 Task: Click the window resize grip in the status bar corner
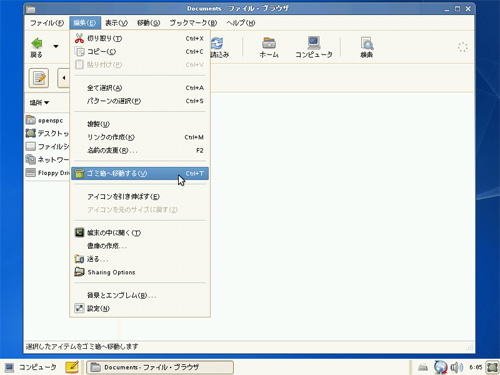470,347
